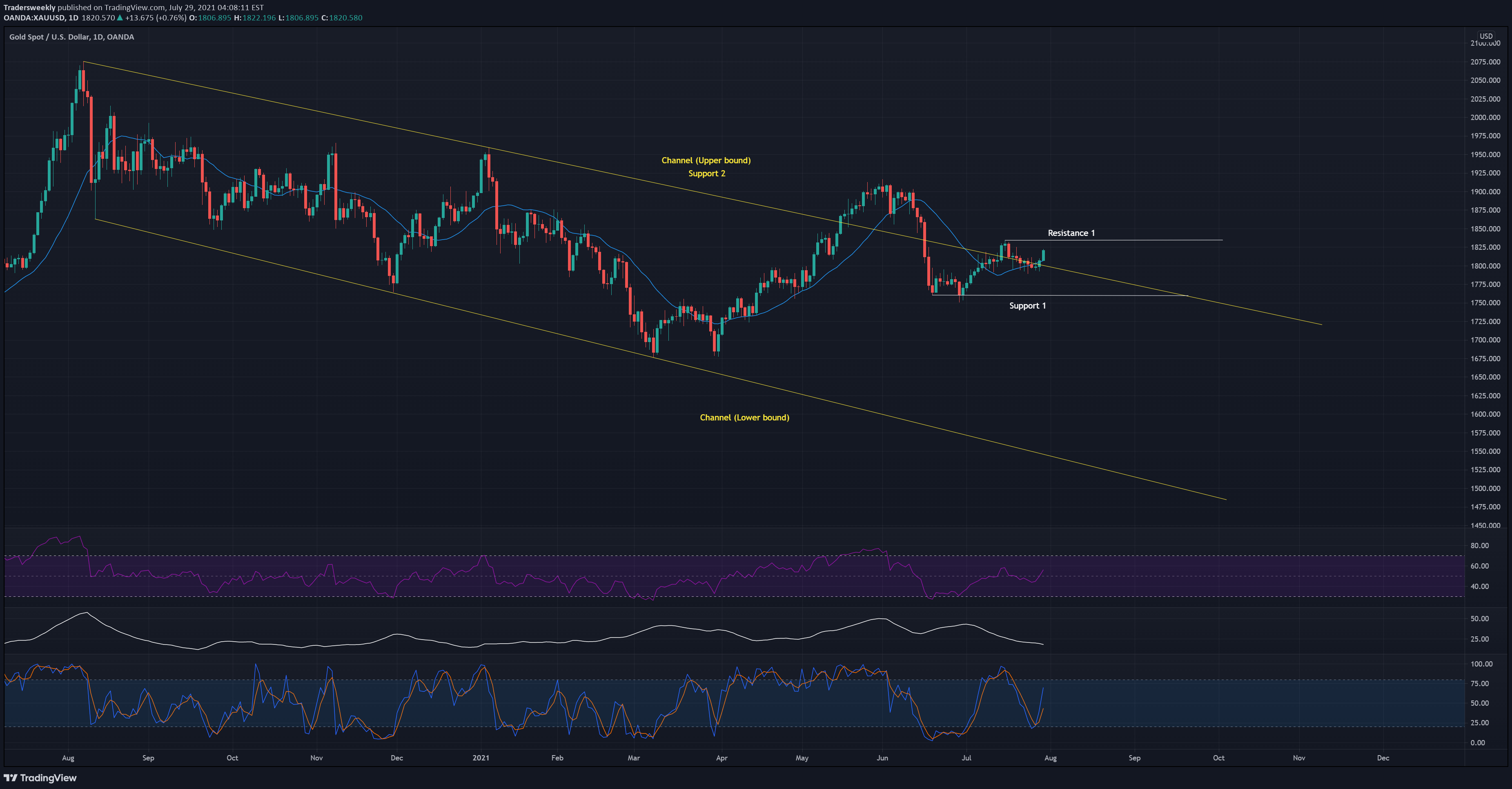Select the Resistance 1 text label
Image resolution: width=1512 pixels, height=789 pixels.
(1071, 233)
